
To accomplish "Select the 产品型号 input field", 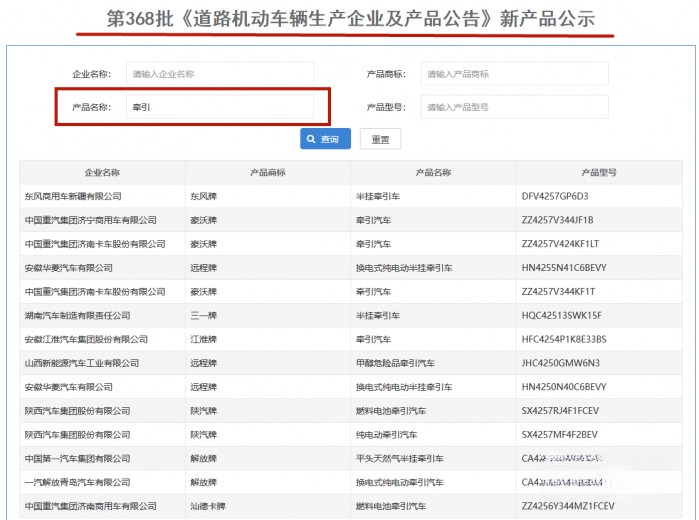I will click(x=514, y=107).
